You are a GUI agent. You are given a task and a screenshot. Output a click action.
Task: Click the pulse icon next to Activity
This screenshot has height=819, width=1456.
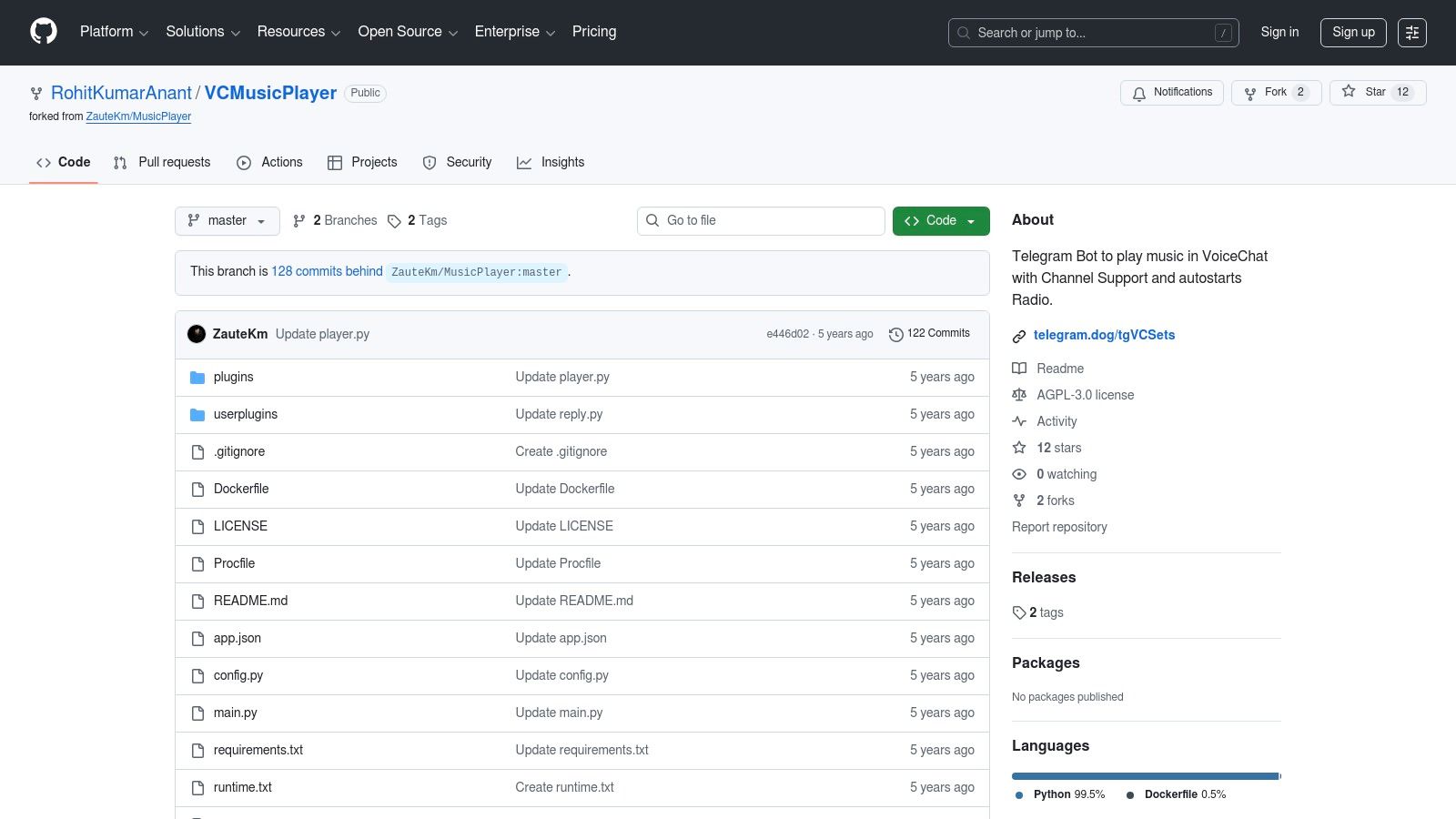pyautogui.click(x=1019, y=421)
